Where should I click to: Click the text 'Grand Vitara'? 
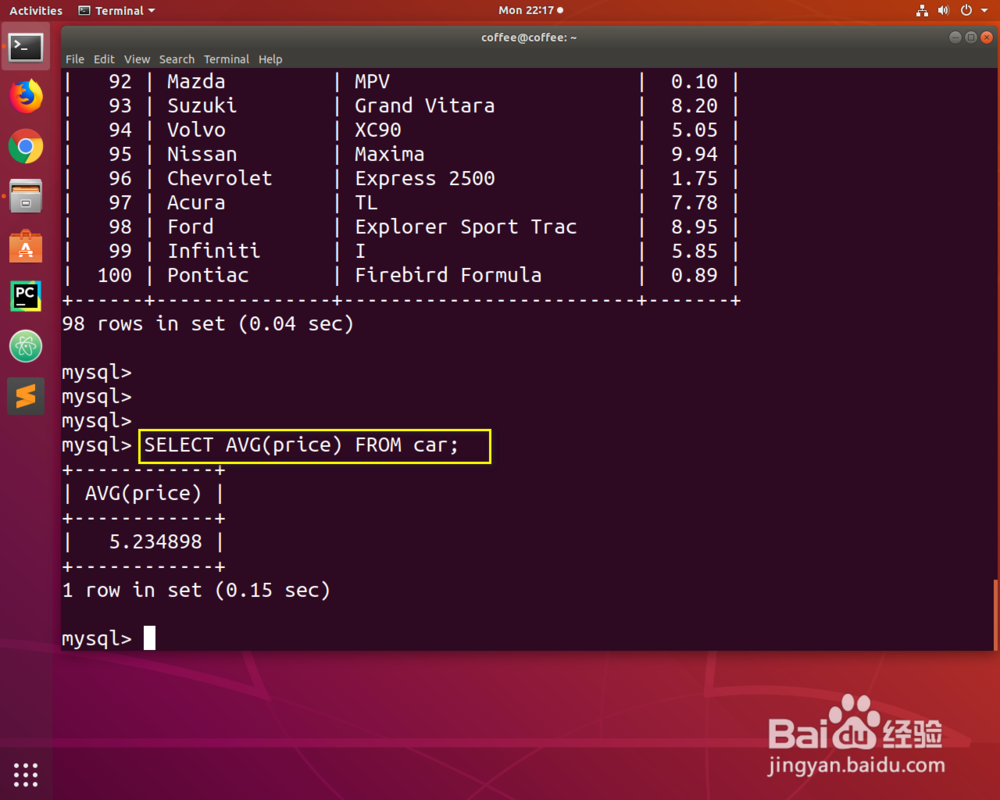425,106
